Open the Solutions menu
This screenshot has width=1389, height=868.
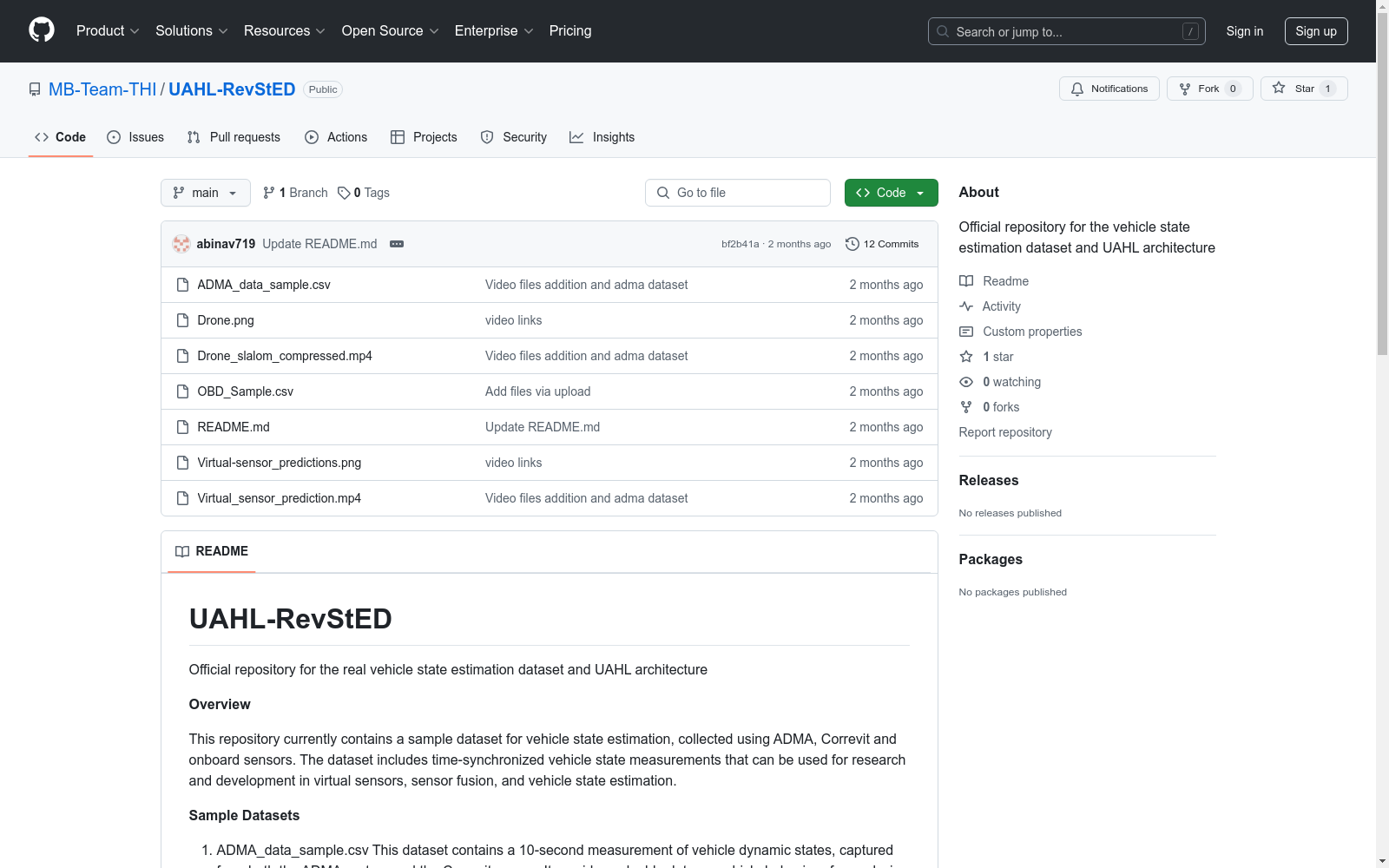191,31
